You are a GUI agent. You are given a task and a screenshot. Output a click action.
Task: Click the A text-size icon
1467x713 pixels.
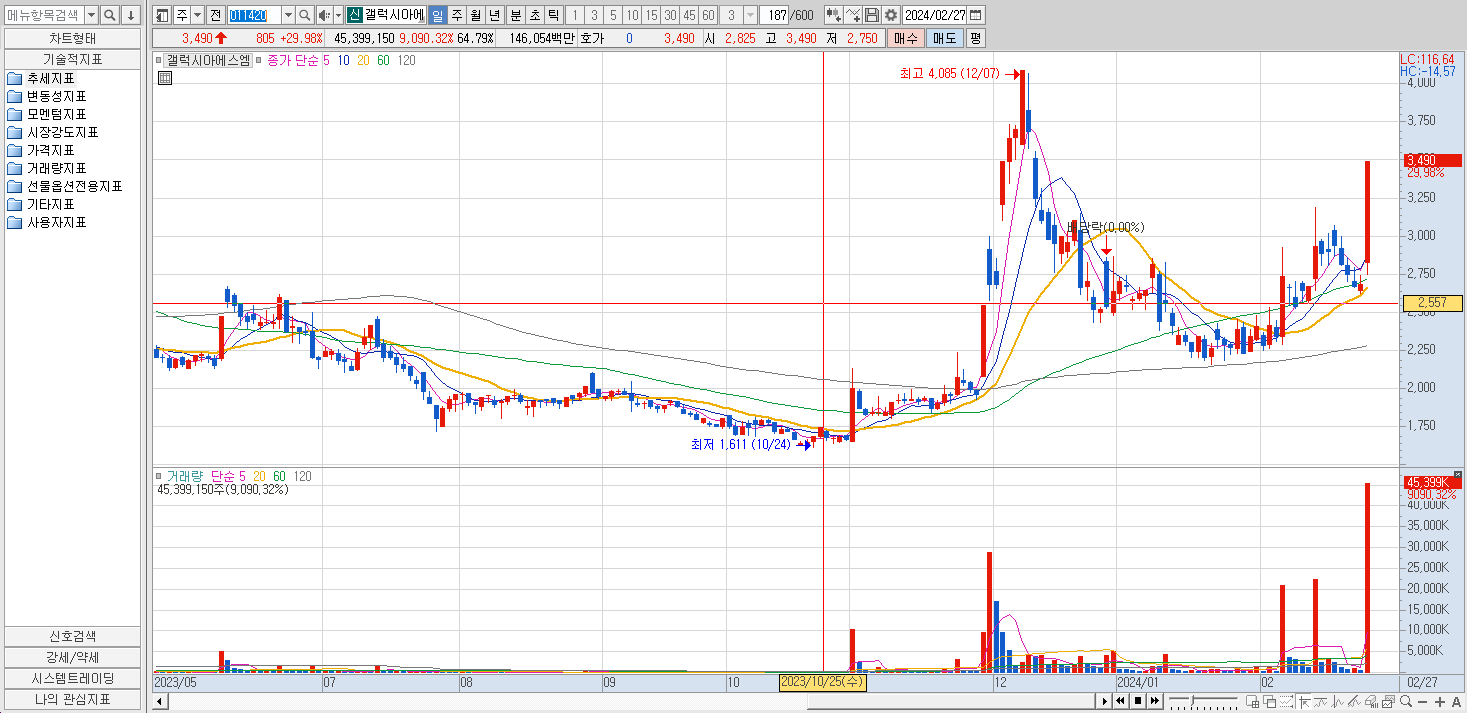pyautogui.click(x=1456, y=702)
